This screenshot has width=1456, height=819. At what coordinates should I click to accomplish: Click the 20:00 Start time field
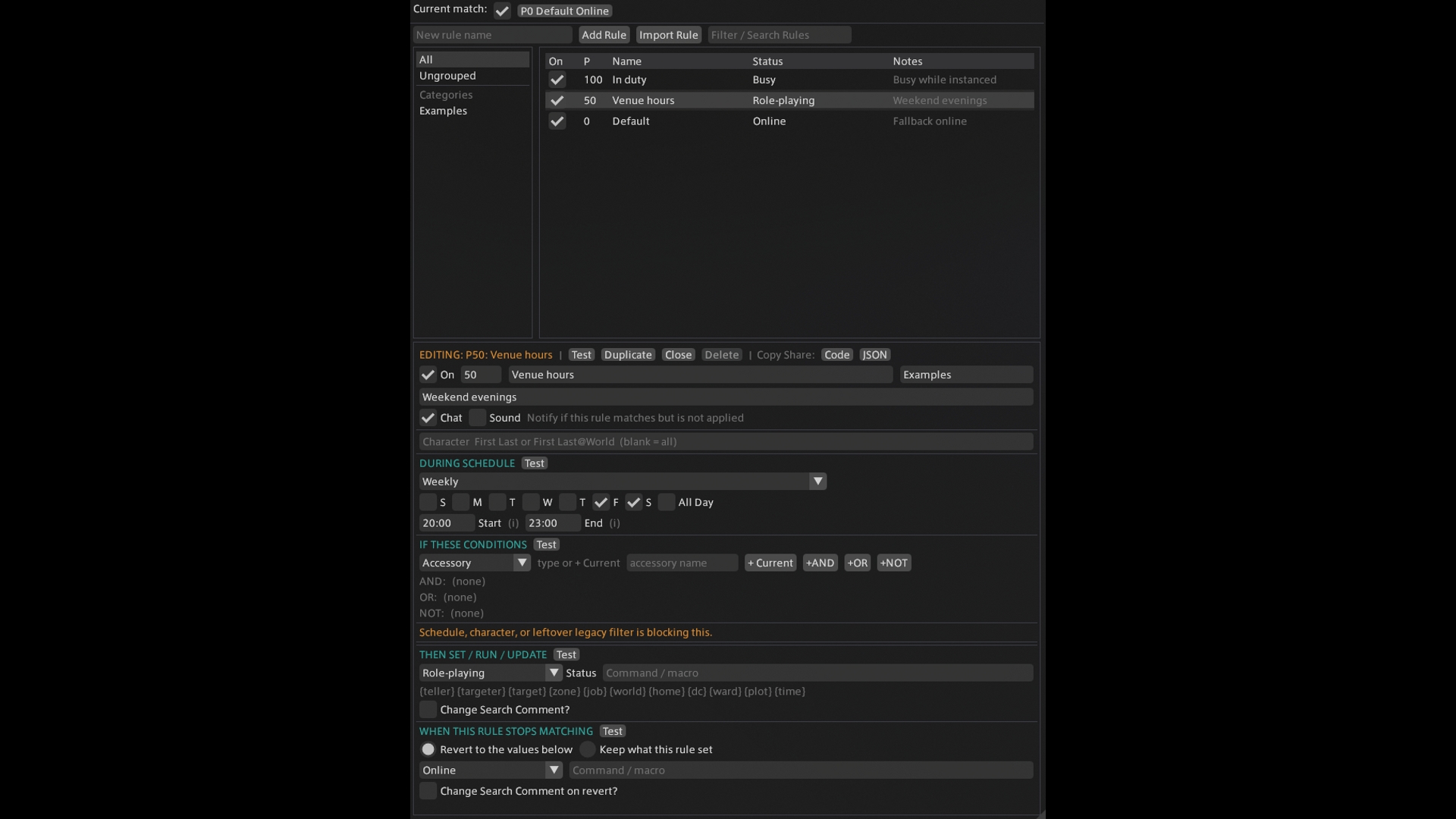(447, 523)
